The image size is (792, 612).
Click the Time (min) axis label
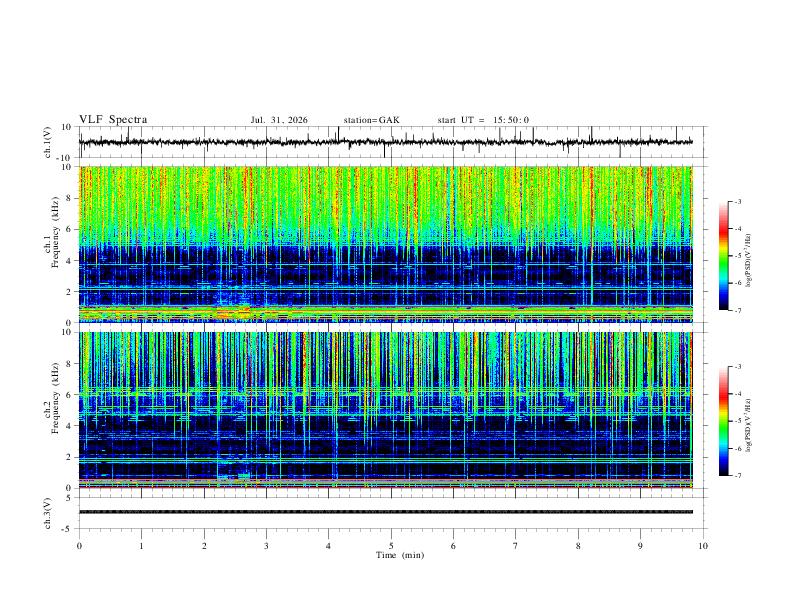tap(400, 555)
